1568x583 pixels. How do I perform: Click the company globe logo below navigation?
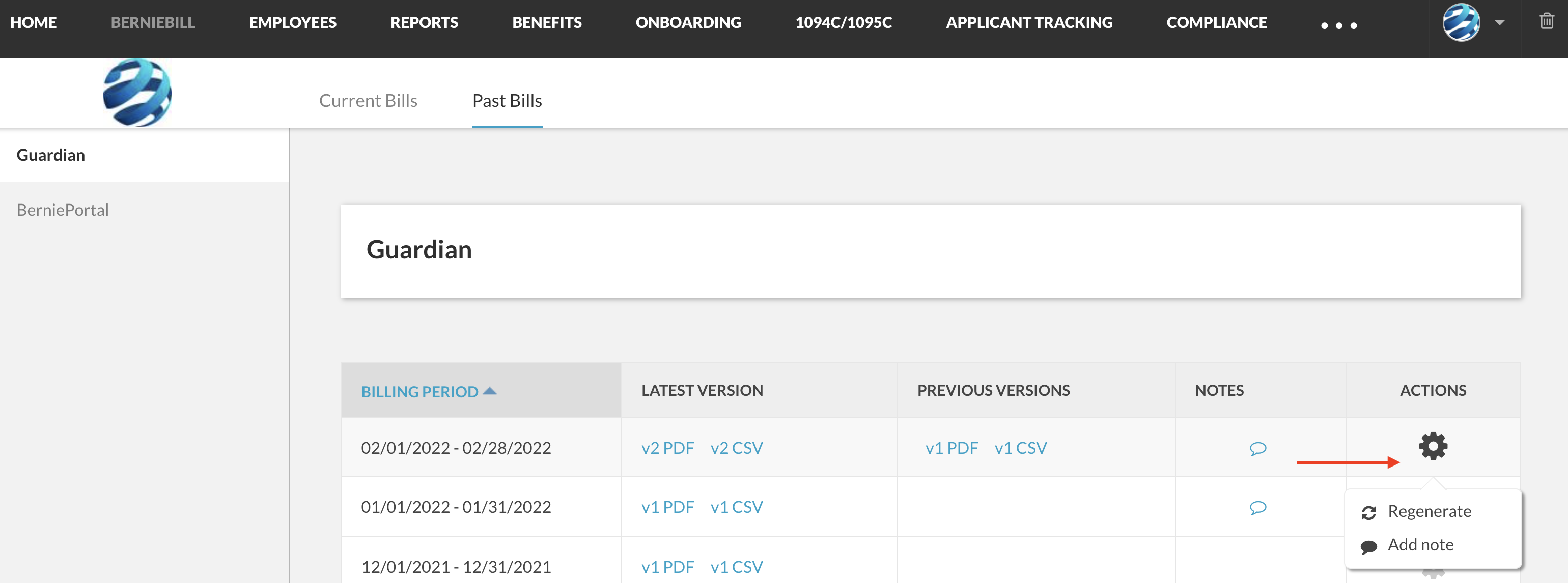pos(137,93)
